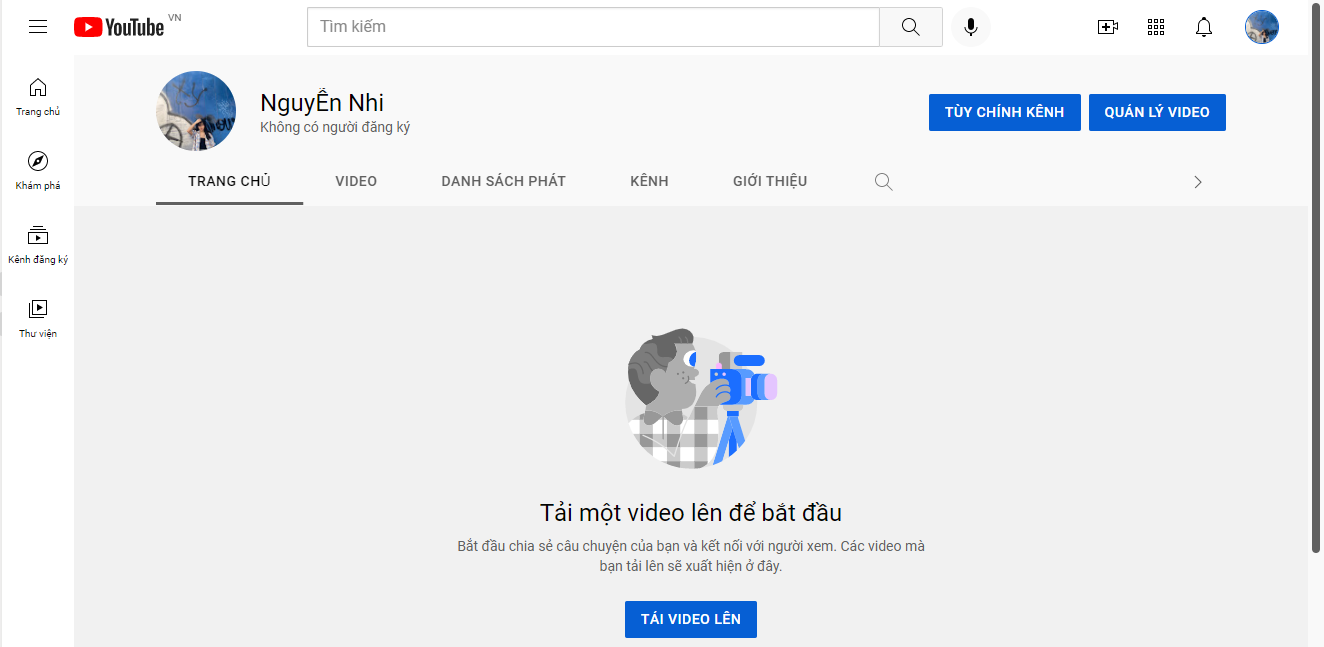Viewport: 1324px width, 647px height.
Task: Open Thư viện library
Action: (x=38, y=318)
